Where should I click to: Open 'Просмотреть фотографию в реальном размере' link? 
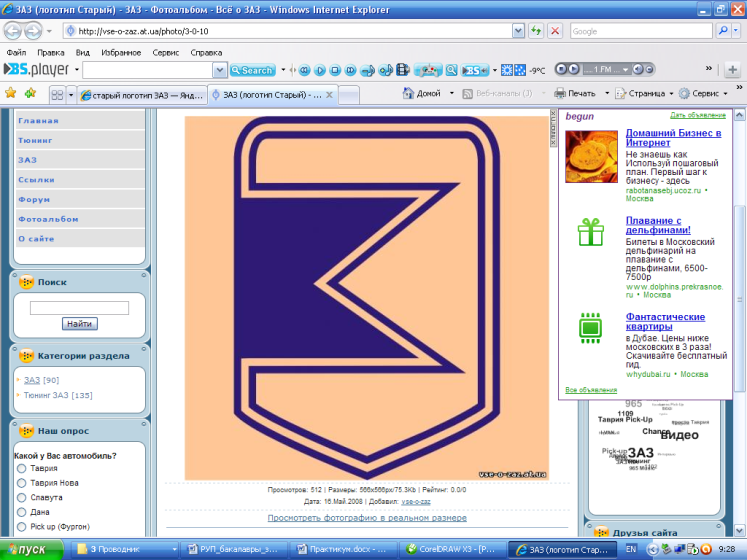[x=367, y=518]
